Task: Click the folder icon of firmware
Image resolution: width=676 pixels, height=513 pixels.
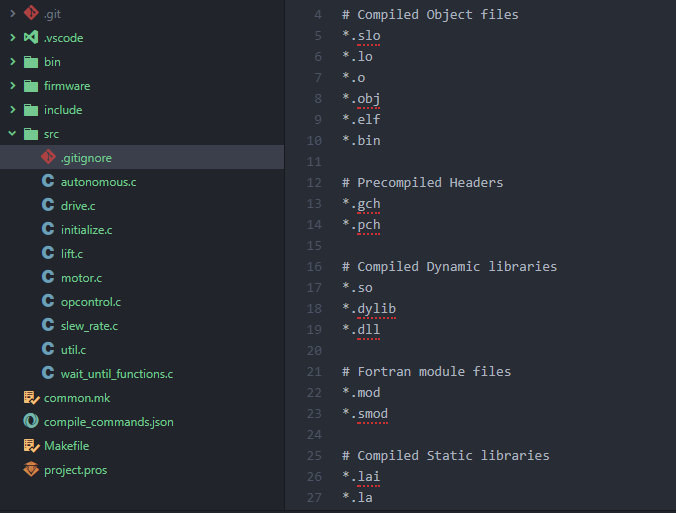Action: click(31, 86)
